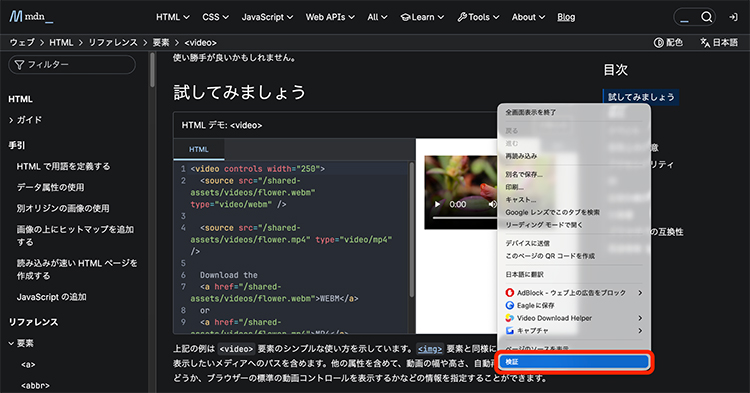Open データ属性の使用 sidebar link
Screen dimensions: 750x393
(50, 187)
